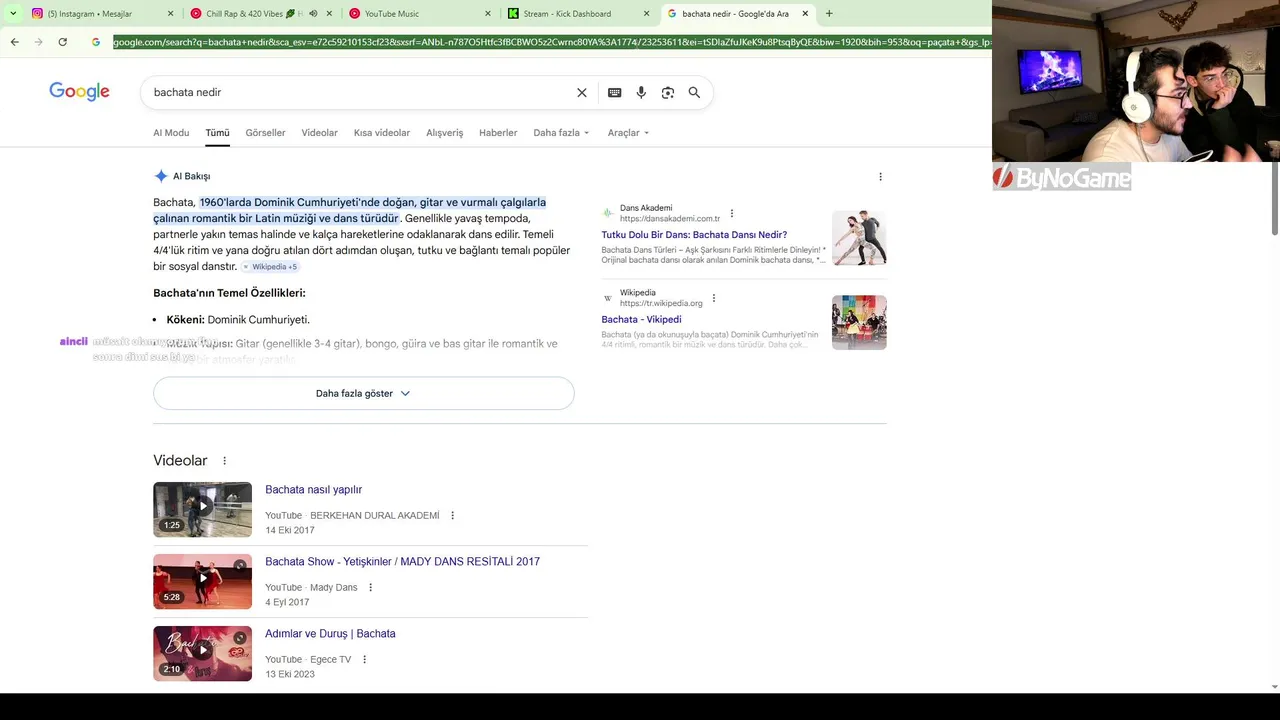The width and height of the screenshot is (1280, 720).
Task: Clear the search box with X
Action: coord(582,92)
